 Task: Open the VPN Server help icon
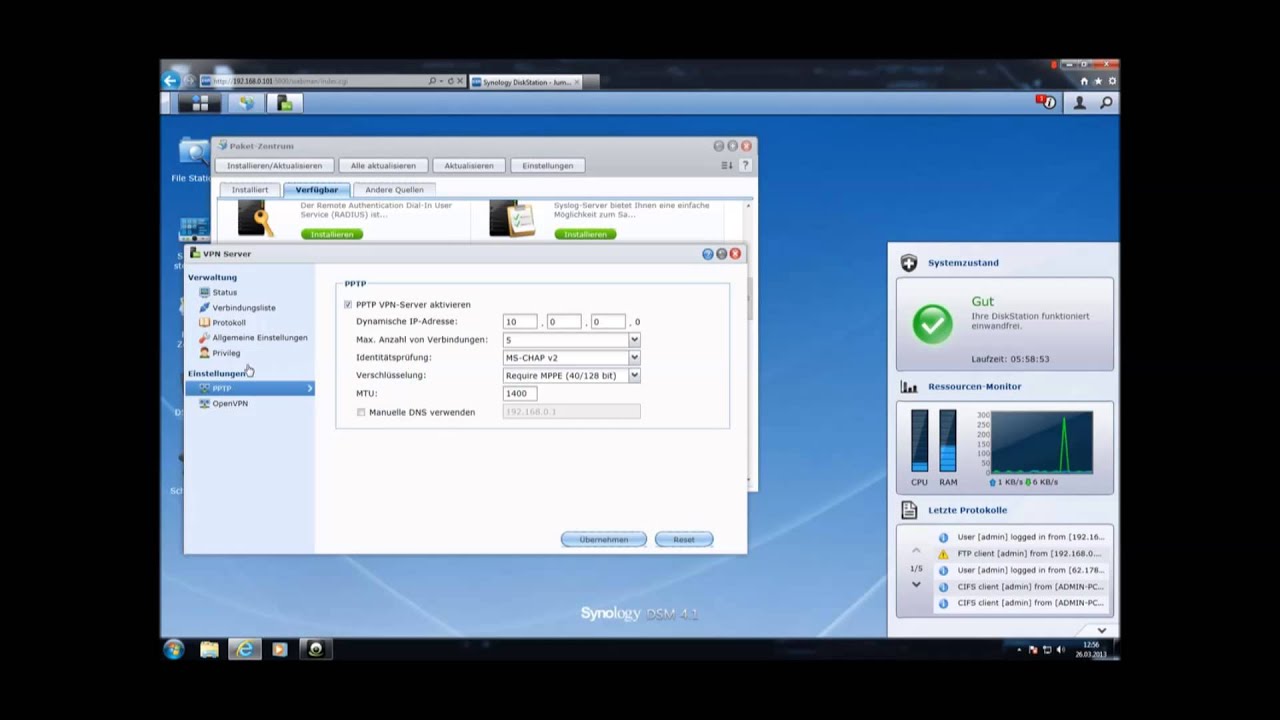coord(708,254)
